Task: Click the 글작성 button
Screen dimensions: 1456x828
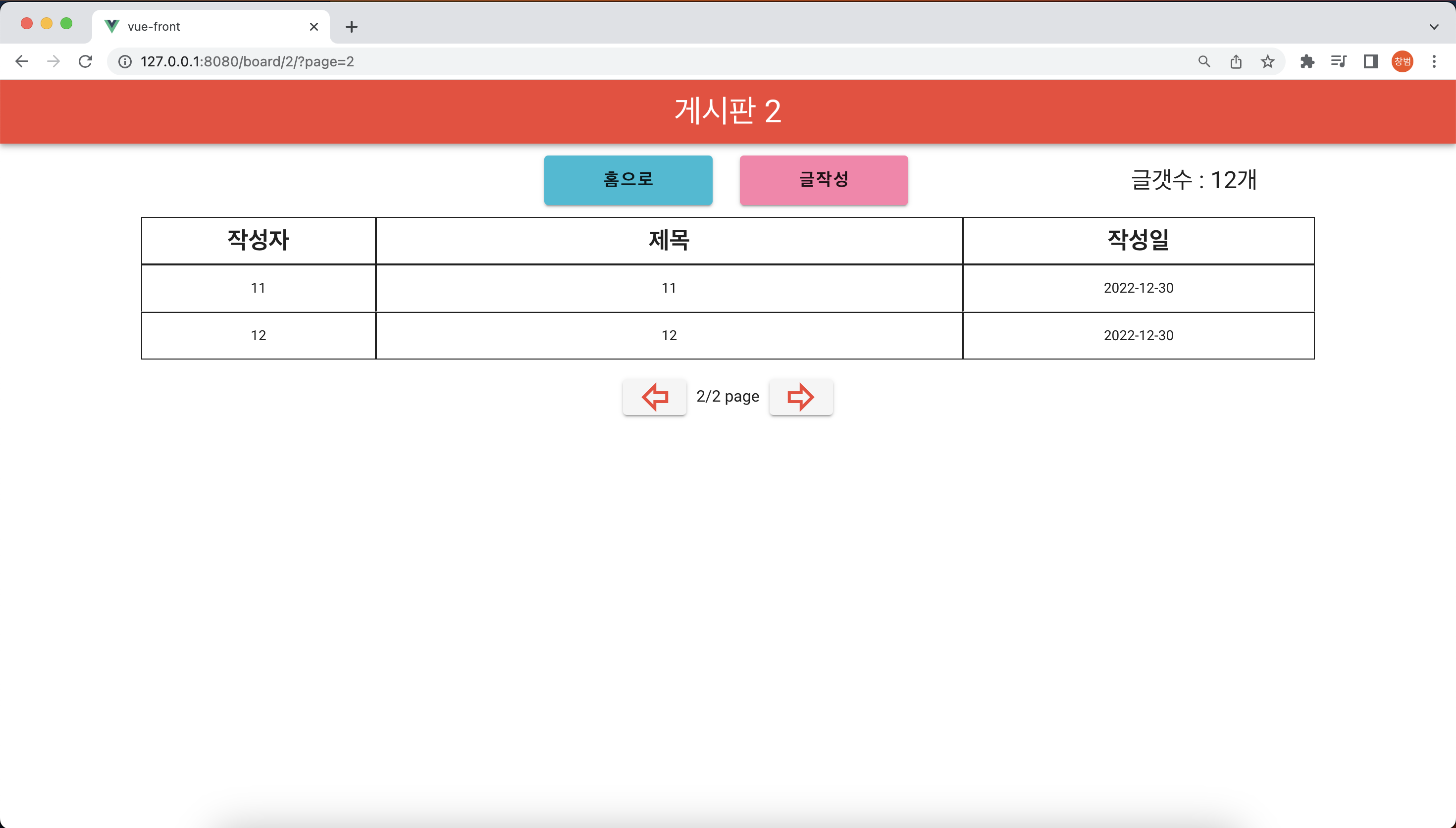Action: (x=823, y=180)
